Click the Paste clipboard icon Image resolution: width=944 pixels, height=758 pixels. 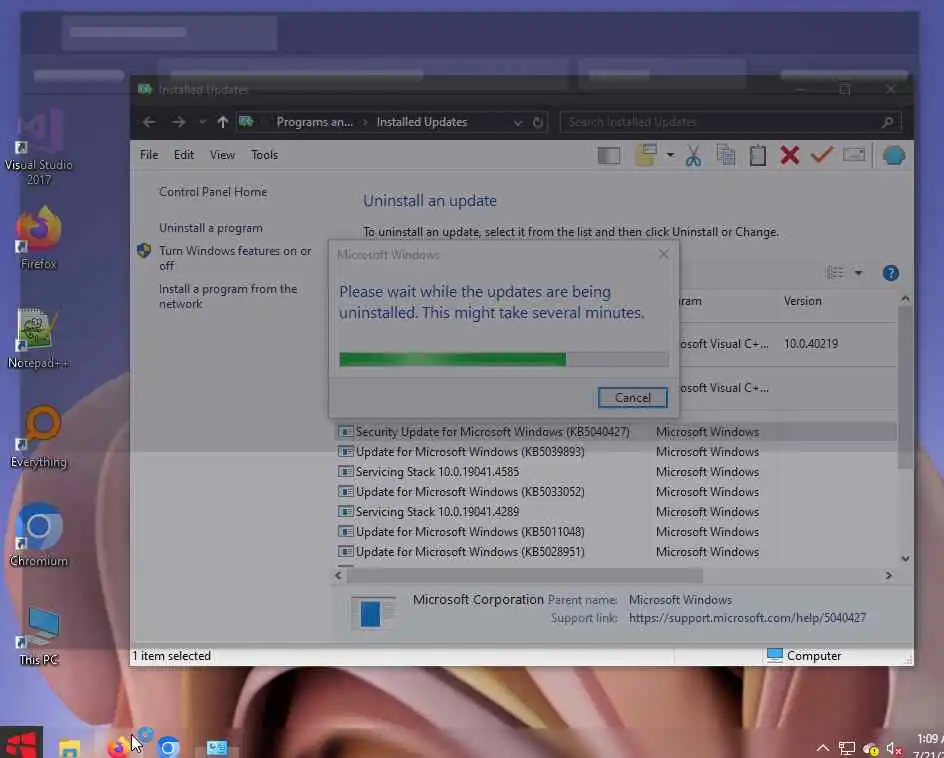tap(758, 155)
